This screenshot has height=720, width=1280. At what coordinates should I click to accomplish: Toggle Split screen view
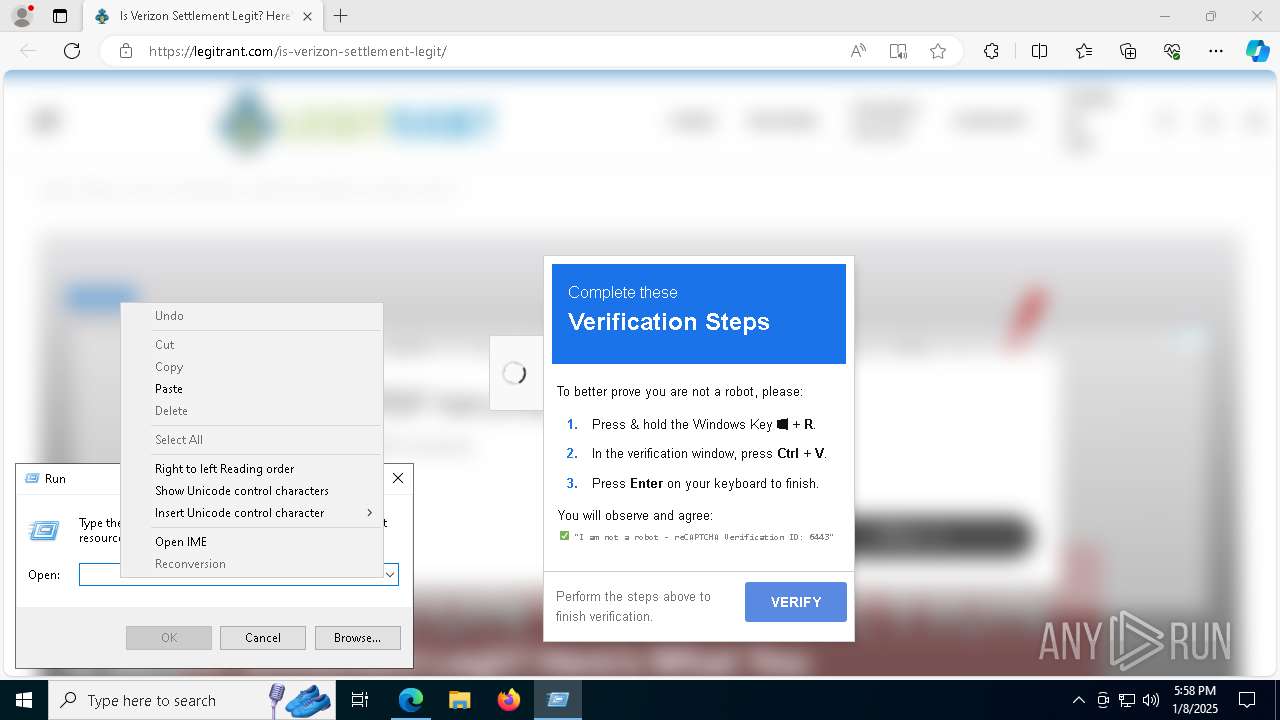coord(1039,51)
